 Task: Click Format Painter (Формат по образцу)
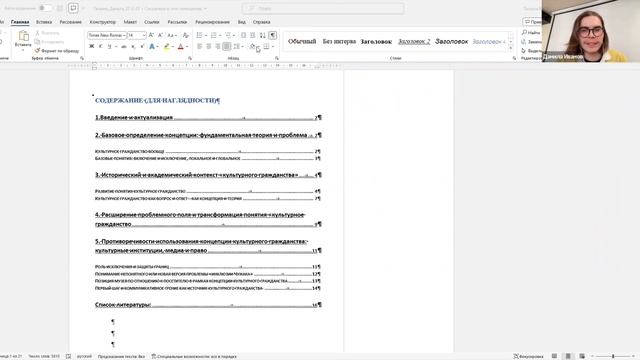coord(56,51)
